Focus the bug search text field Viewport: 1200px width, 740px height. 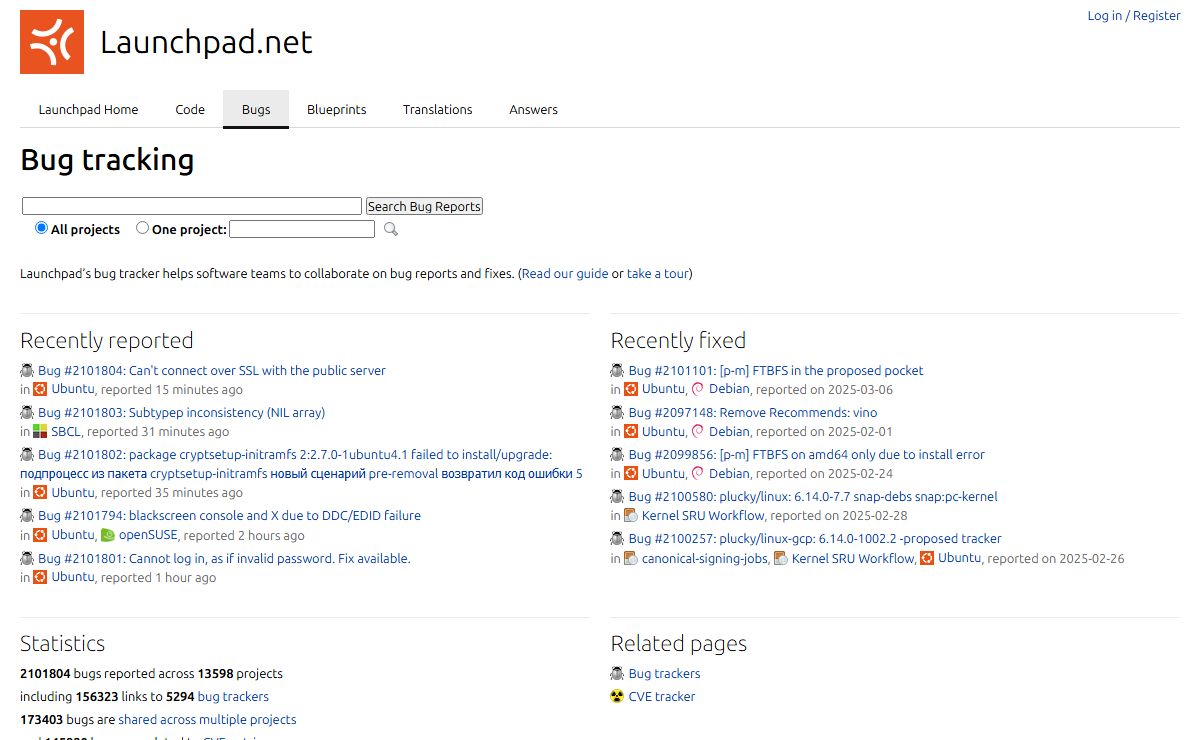click(x=192, y=206)
